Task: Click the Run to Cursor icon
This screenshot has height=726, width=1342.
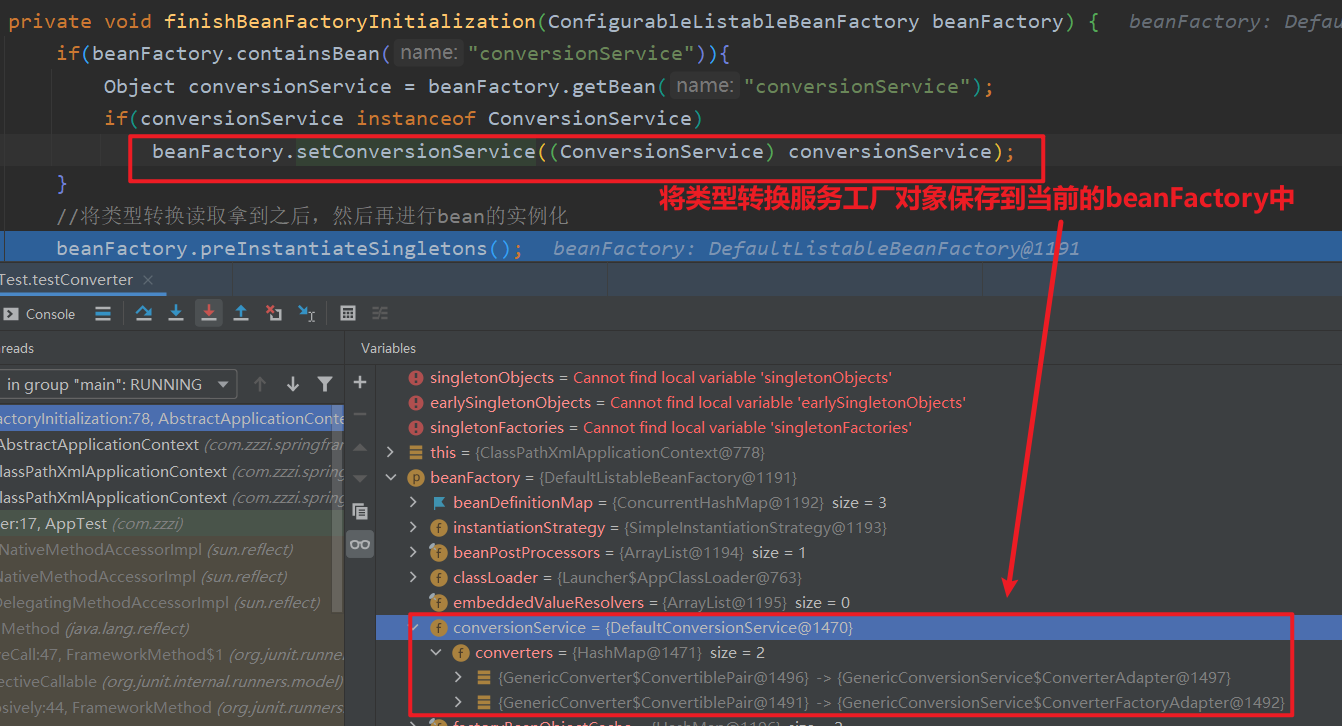Action: (x=306, y=313)
